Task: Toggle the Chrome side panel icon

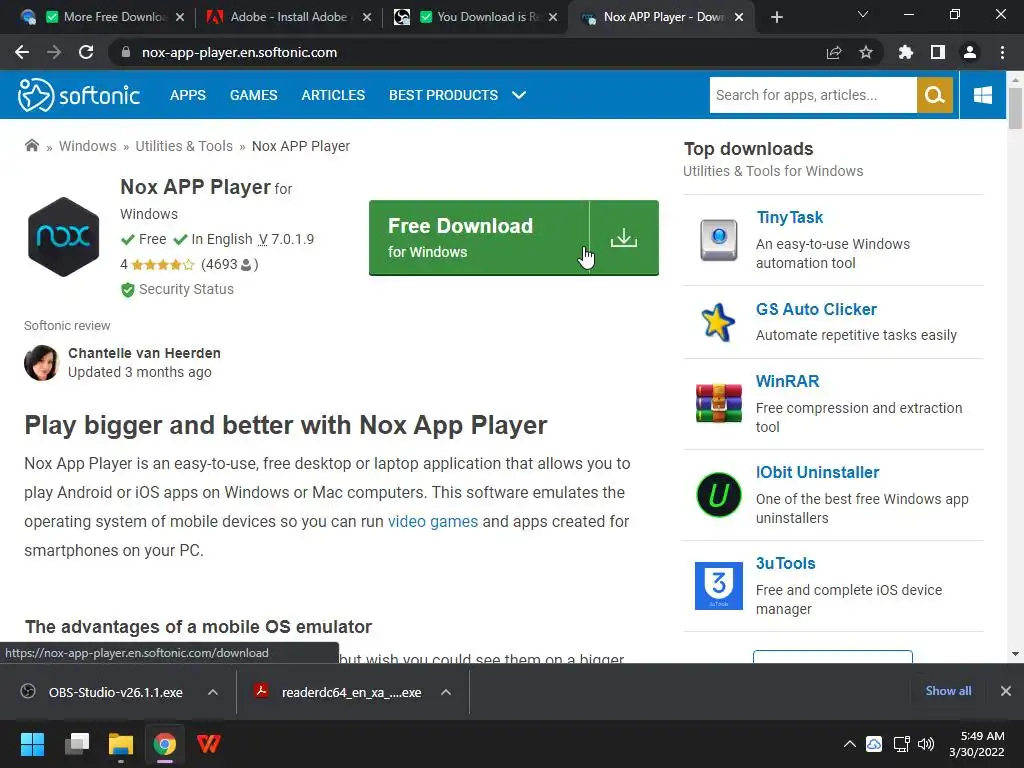Action: point(938,52)
